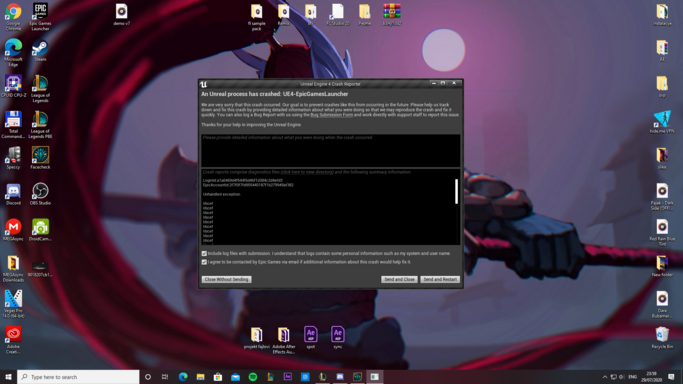Open File Explorer from taskbar
Image resolution: width=683 pixels, height=384 pixels.
point(200,377)
